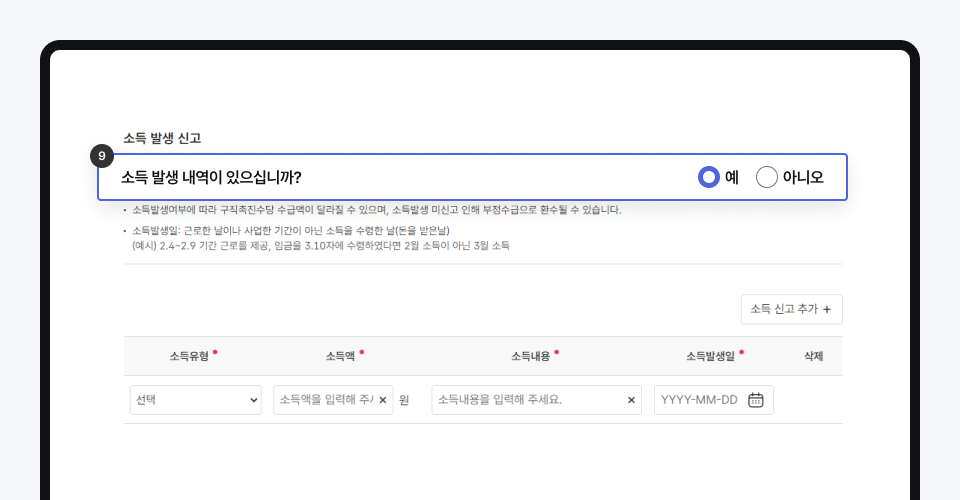Clear the 소득내용 field using X icon

631,400
